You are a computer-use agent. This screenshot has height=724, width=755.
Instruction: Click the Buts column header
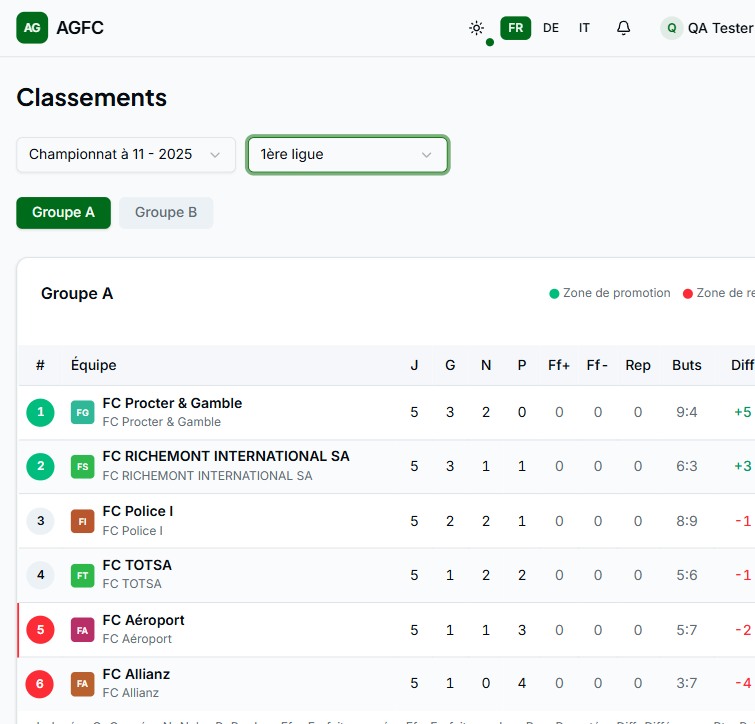click(x=687, y=365)
